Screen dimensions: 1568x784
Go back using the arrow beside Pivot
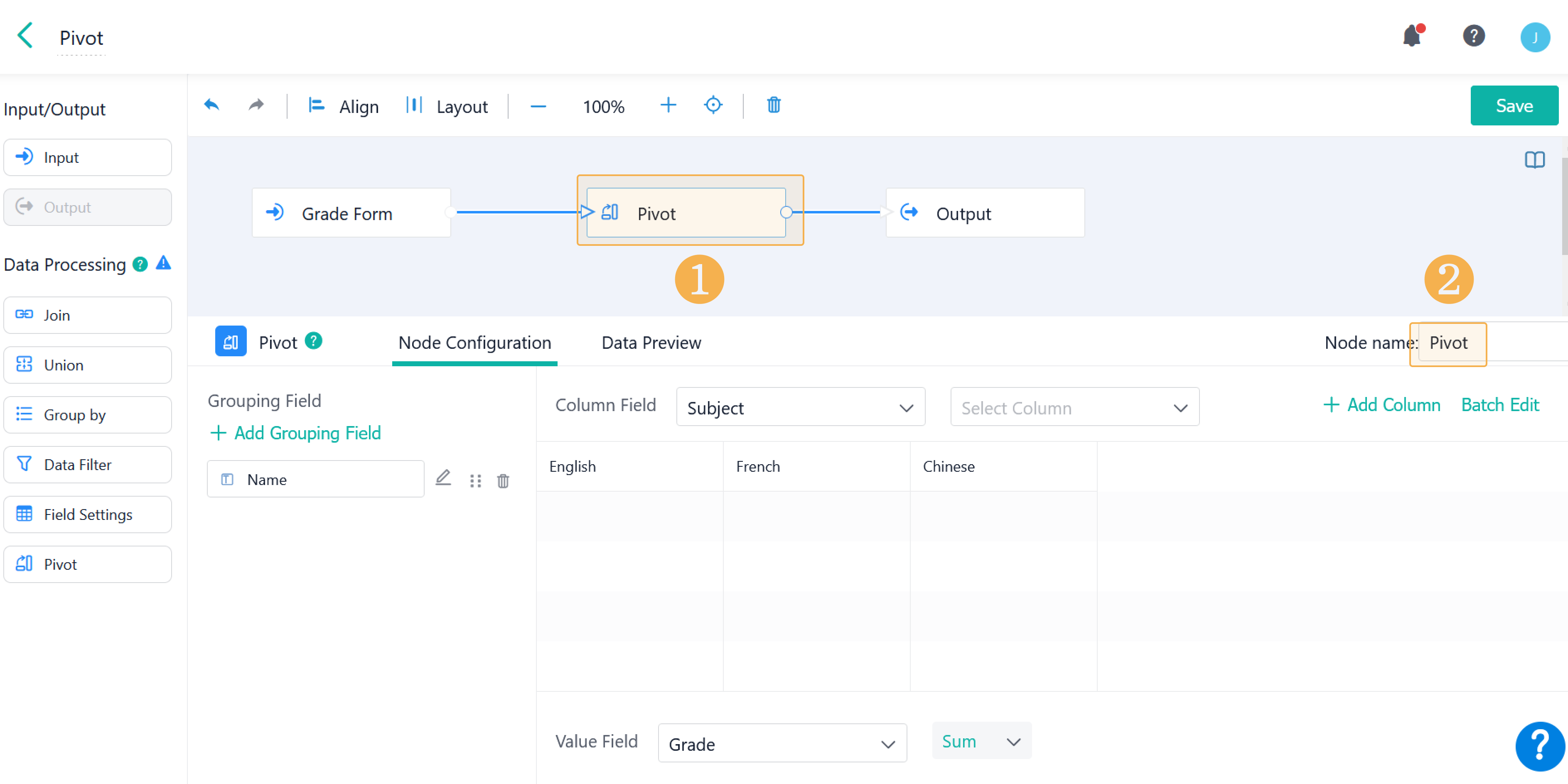pyautogui.click(x=25, y=35)
